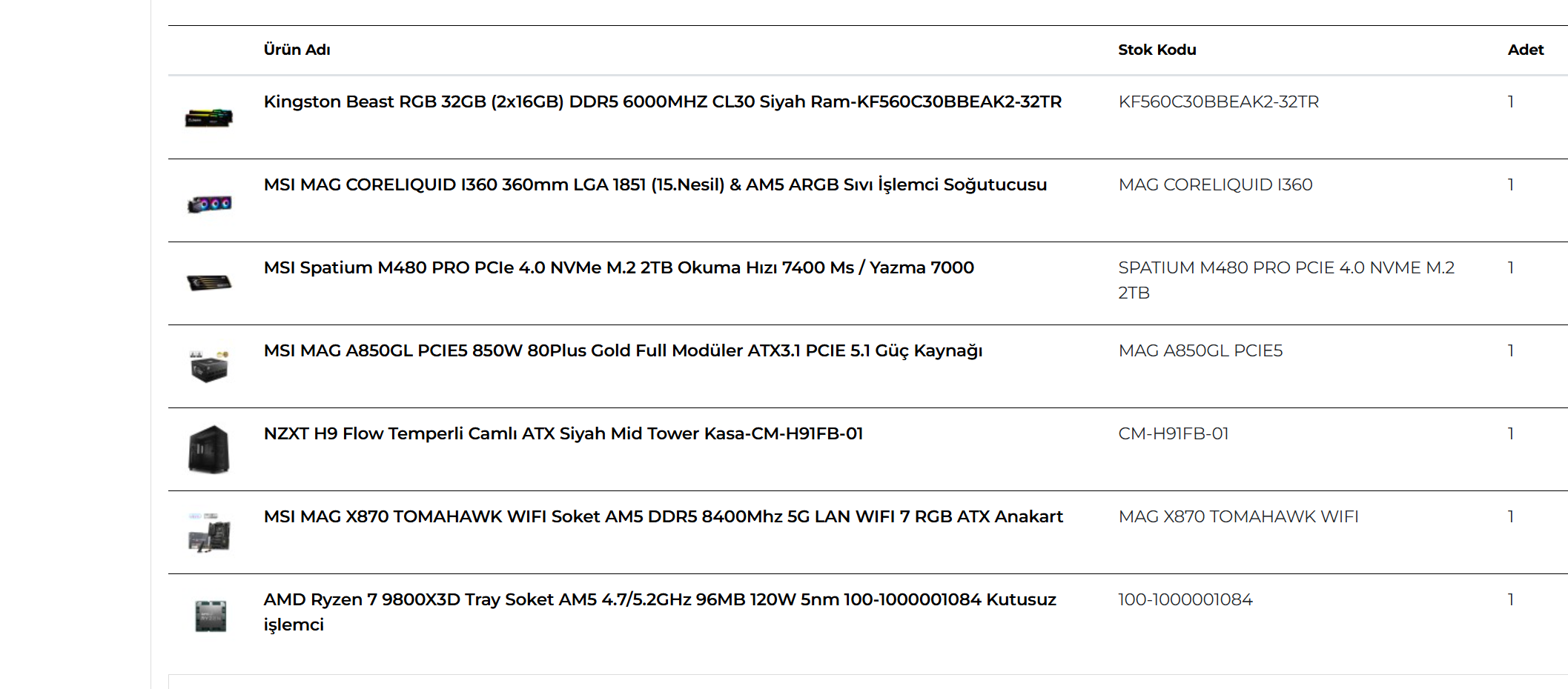Open the AMD Ryzen 7 9800X3D Tray link

[660, 612]
